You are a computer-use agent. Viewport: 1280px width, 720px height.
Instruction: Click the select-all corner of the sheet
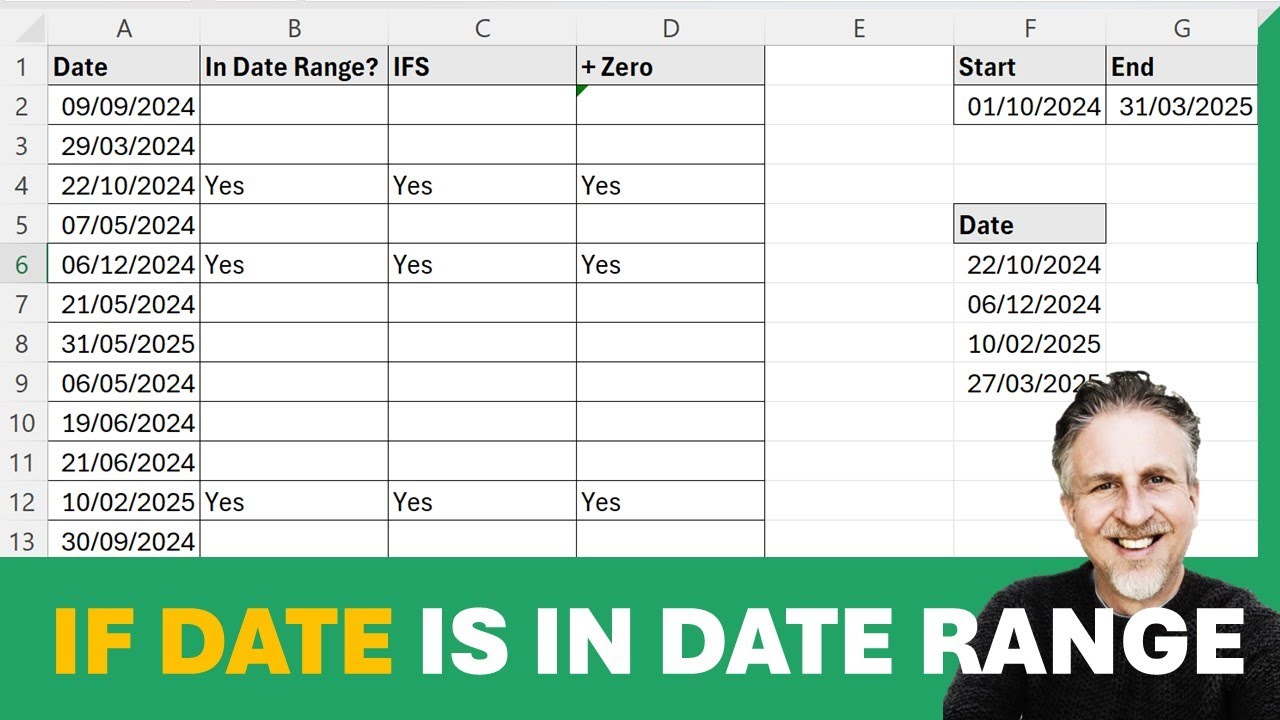(x=23, y=29)
